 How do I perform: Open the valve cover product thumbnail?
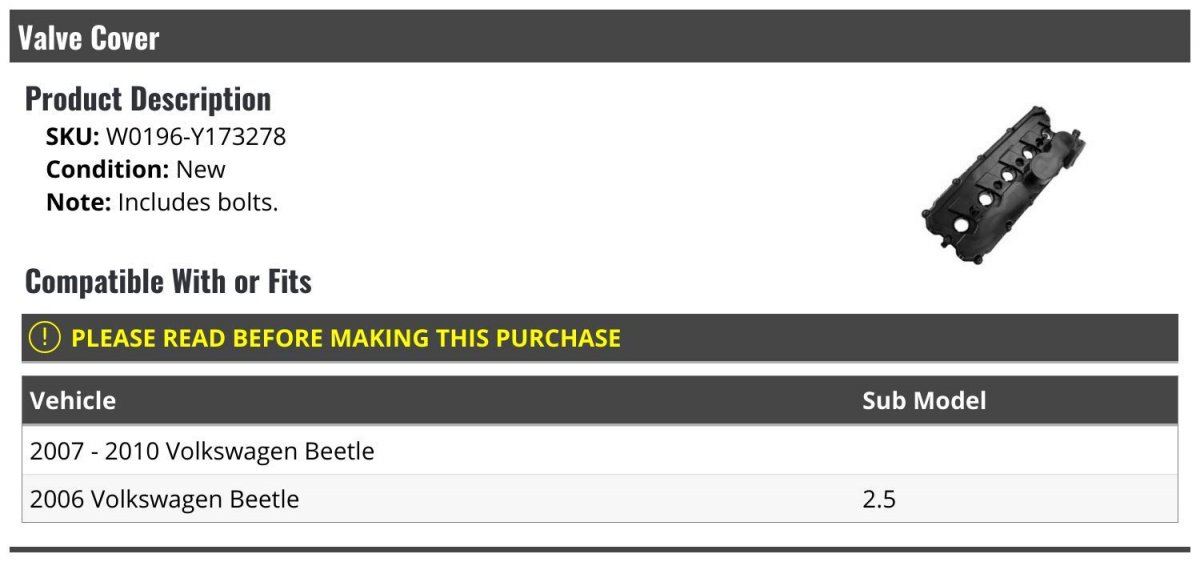1003,185
